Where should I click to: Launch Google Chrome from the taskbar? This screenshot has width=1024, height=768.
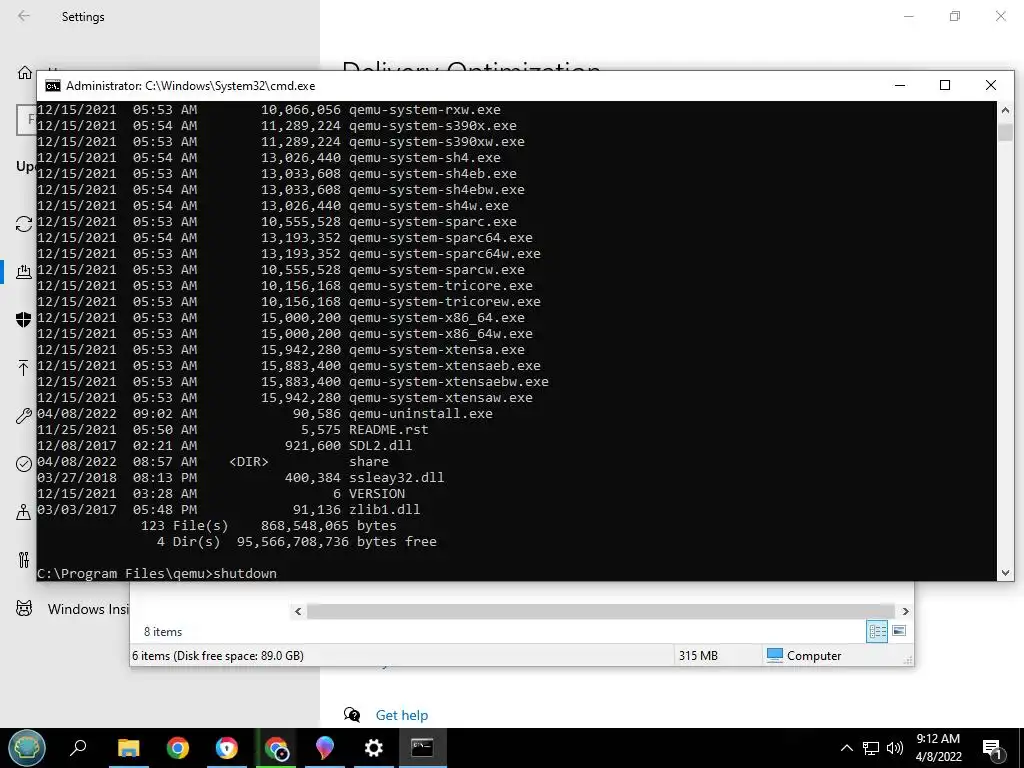tap(178, 748)
